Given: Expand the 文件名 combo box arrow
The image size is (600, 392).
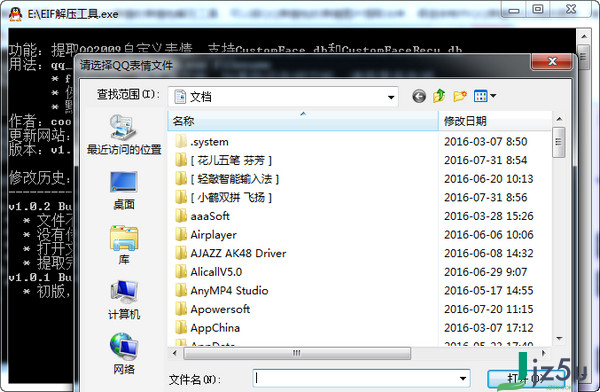Looking at the screenshot, I should [x=463, y=379].
